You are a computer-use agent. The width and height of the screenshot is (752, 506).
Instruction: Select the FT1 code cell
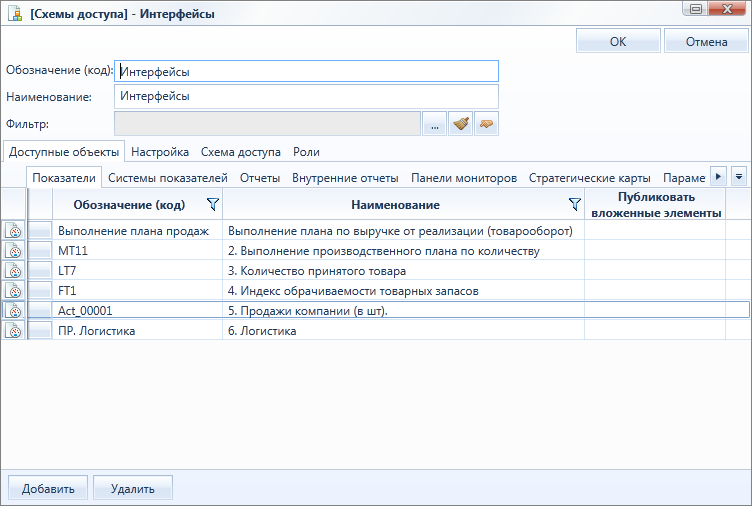pyautogui.click(x=137, y=291)
